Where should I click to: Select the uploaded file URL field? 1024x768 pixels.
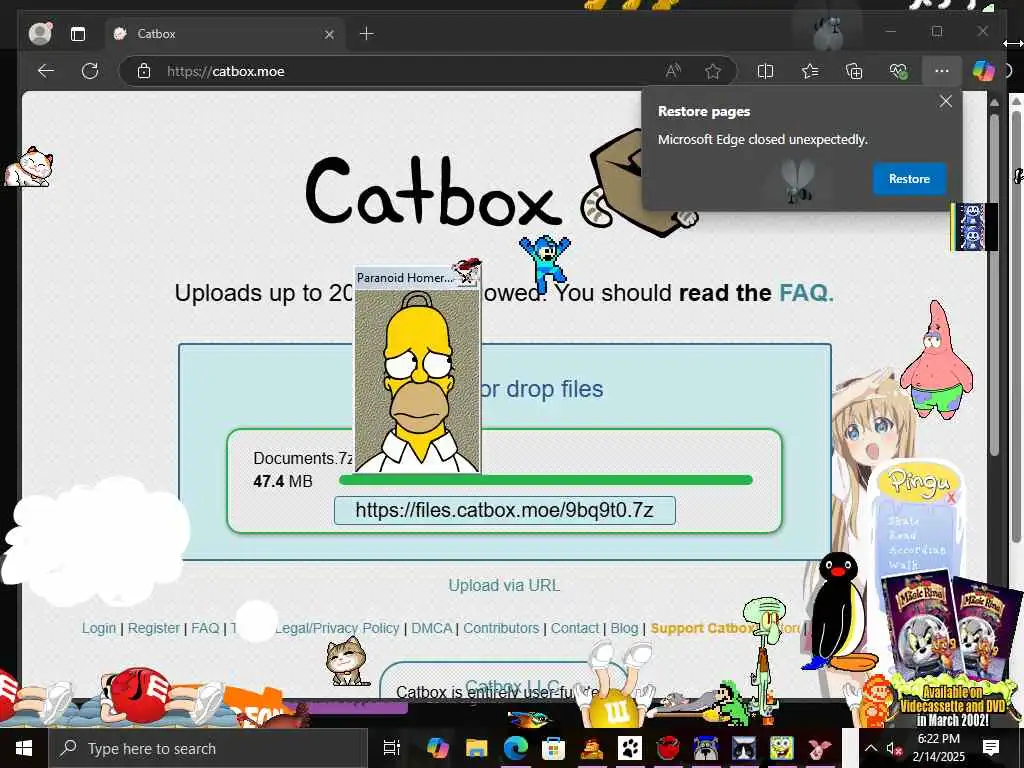[x=504, y=510]
